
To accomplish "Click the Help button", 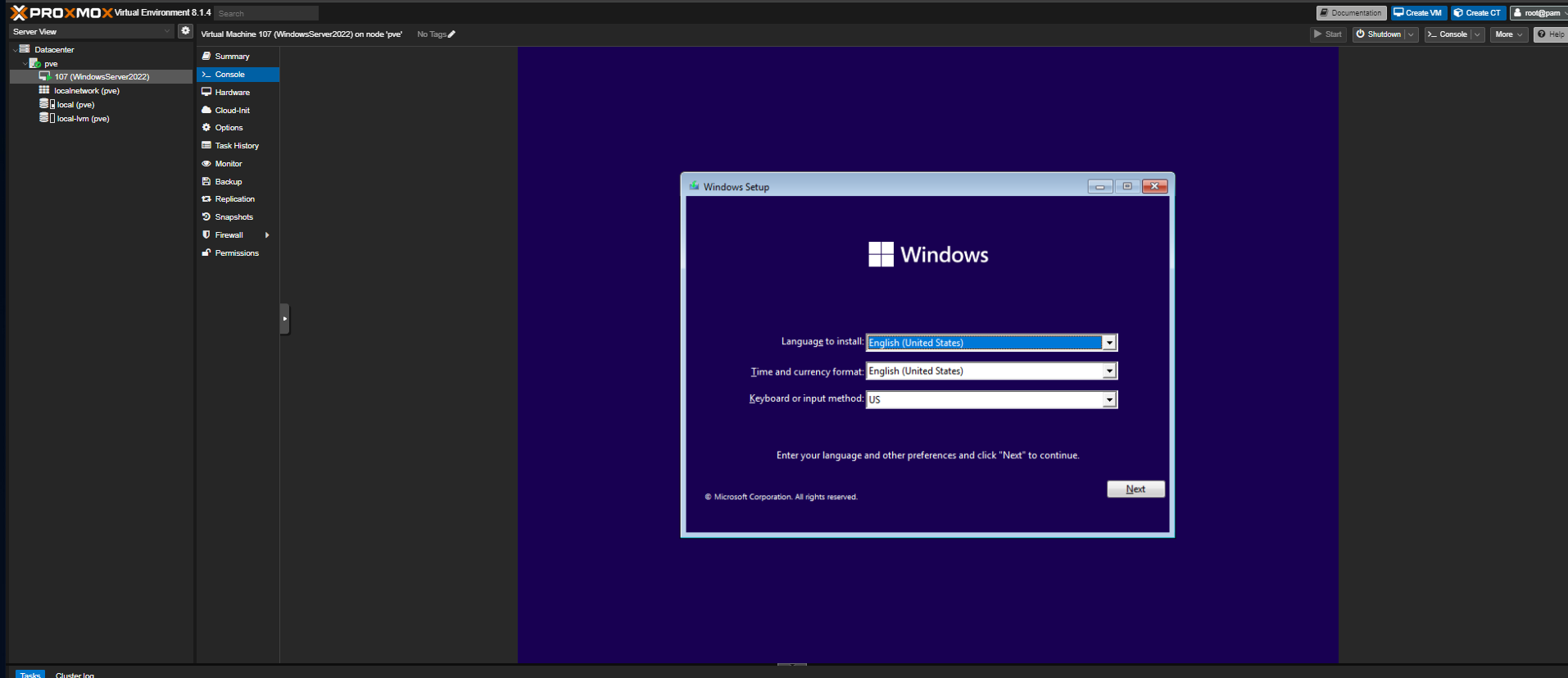I will [x=1551, y=34].
